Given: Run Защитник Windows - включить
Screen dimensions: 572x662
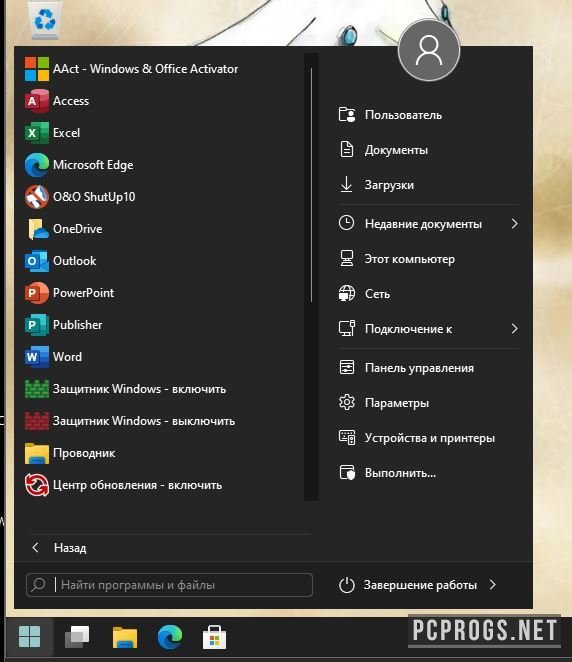Looking at the screenshot, I should tap(125, 389).
